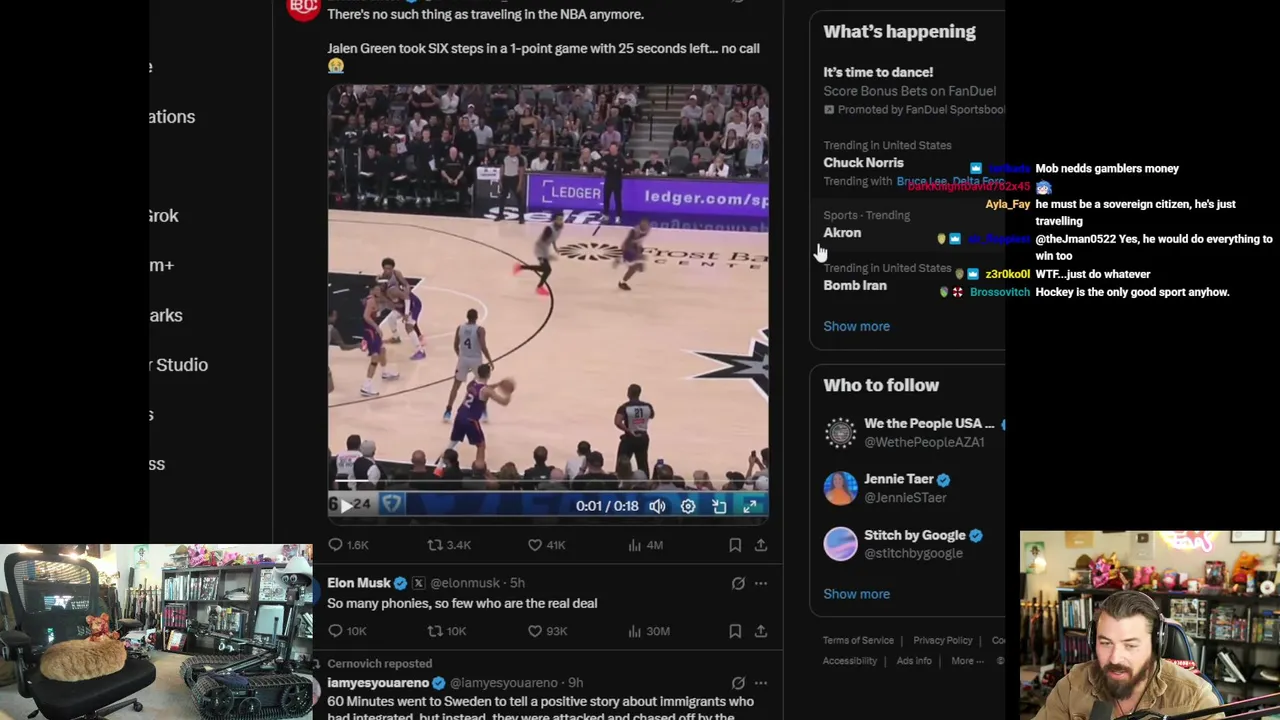The width and height of the screenshot is (1280, 720).
Task: Click the X affiliation badge beside Elon Musk
Action: click(419, 583)
